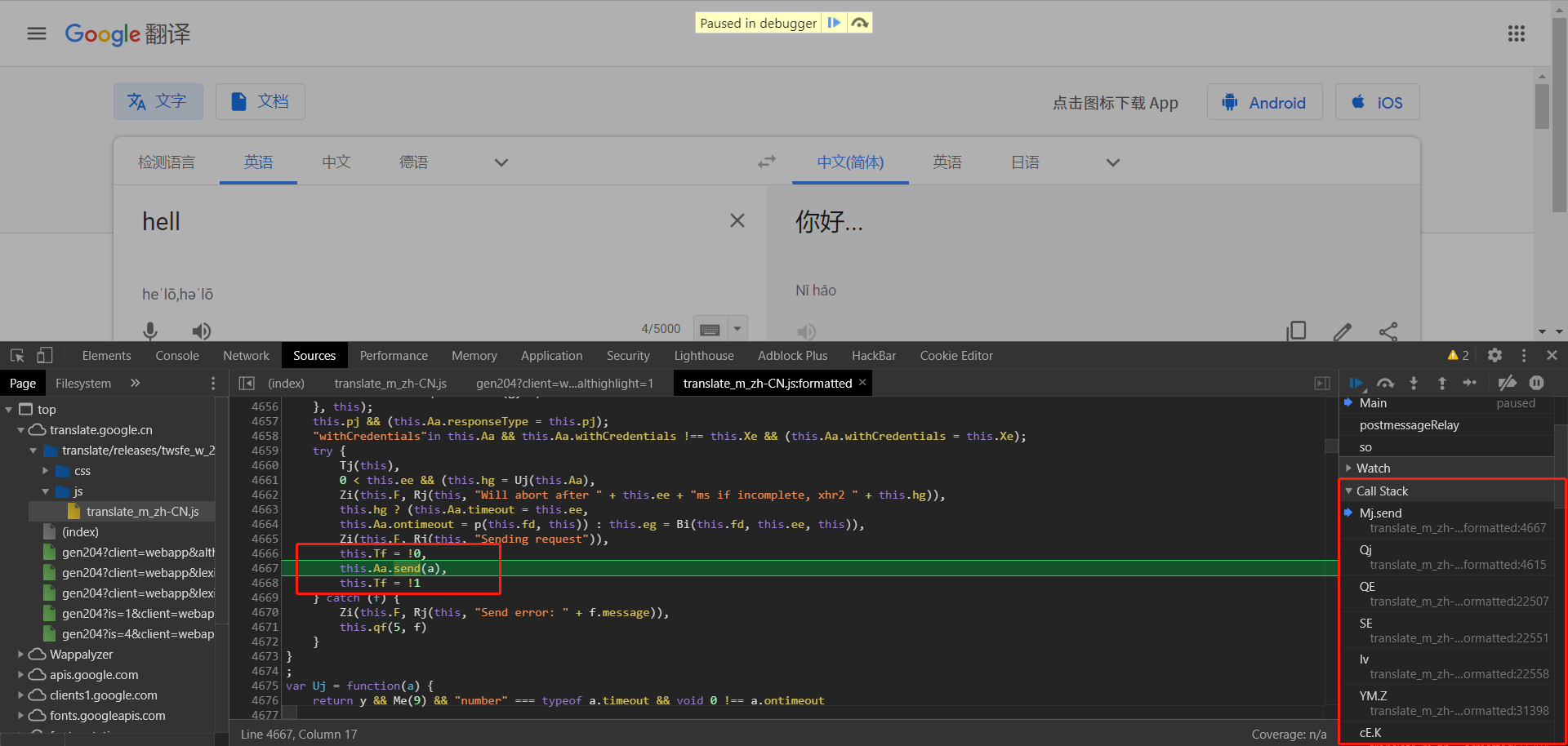Toggle pause on exceptions
This screenshot has height=746, width=1568.
[1537, 383]
